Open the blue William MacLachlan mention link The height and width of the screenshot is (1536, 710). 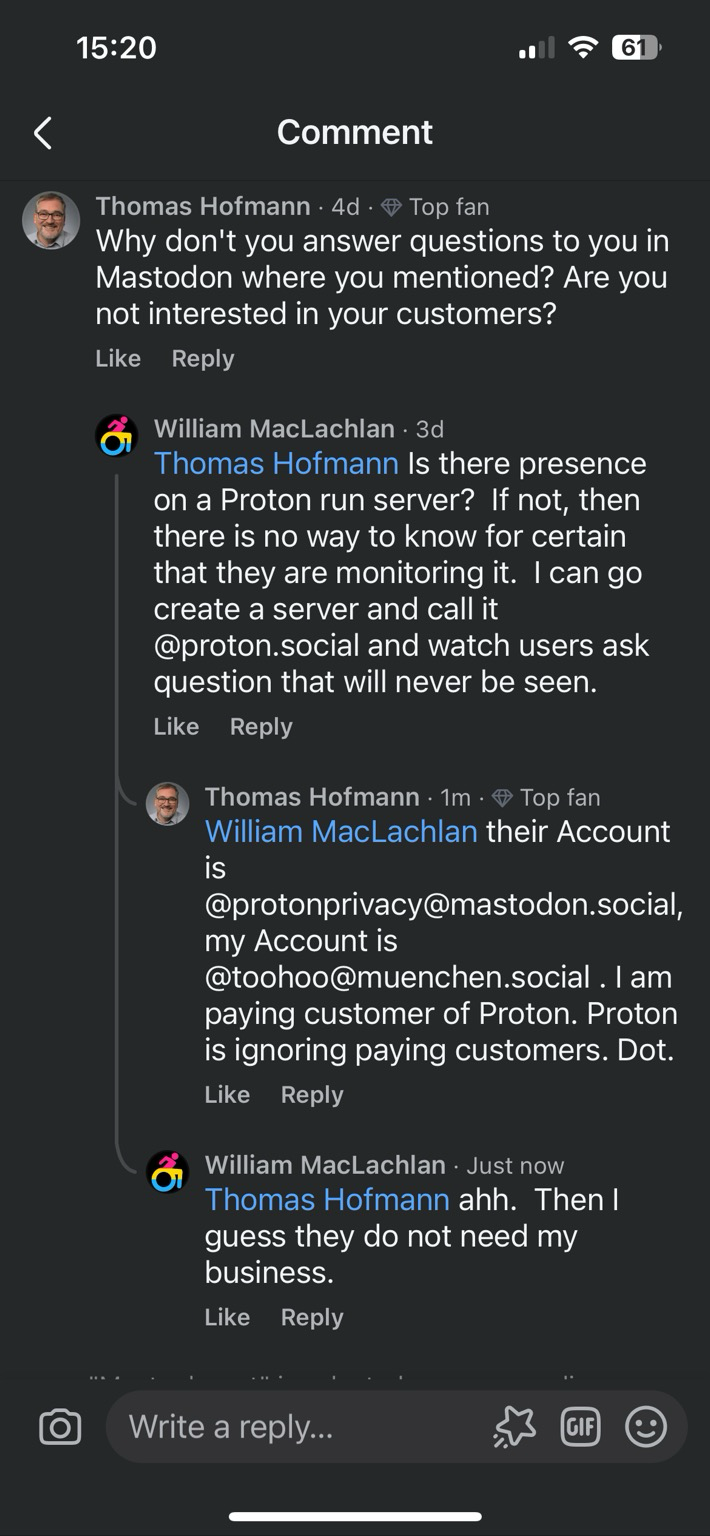click(x=341, y=832)
